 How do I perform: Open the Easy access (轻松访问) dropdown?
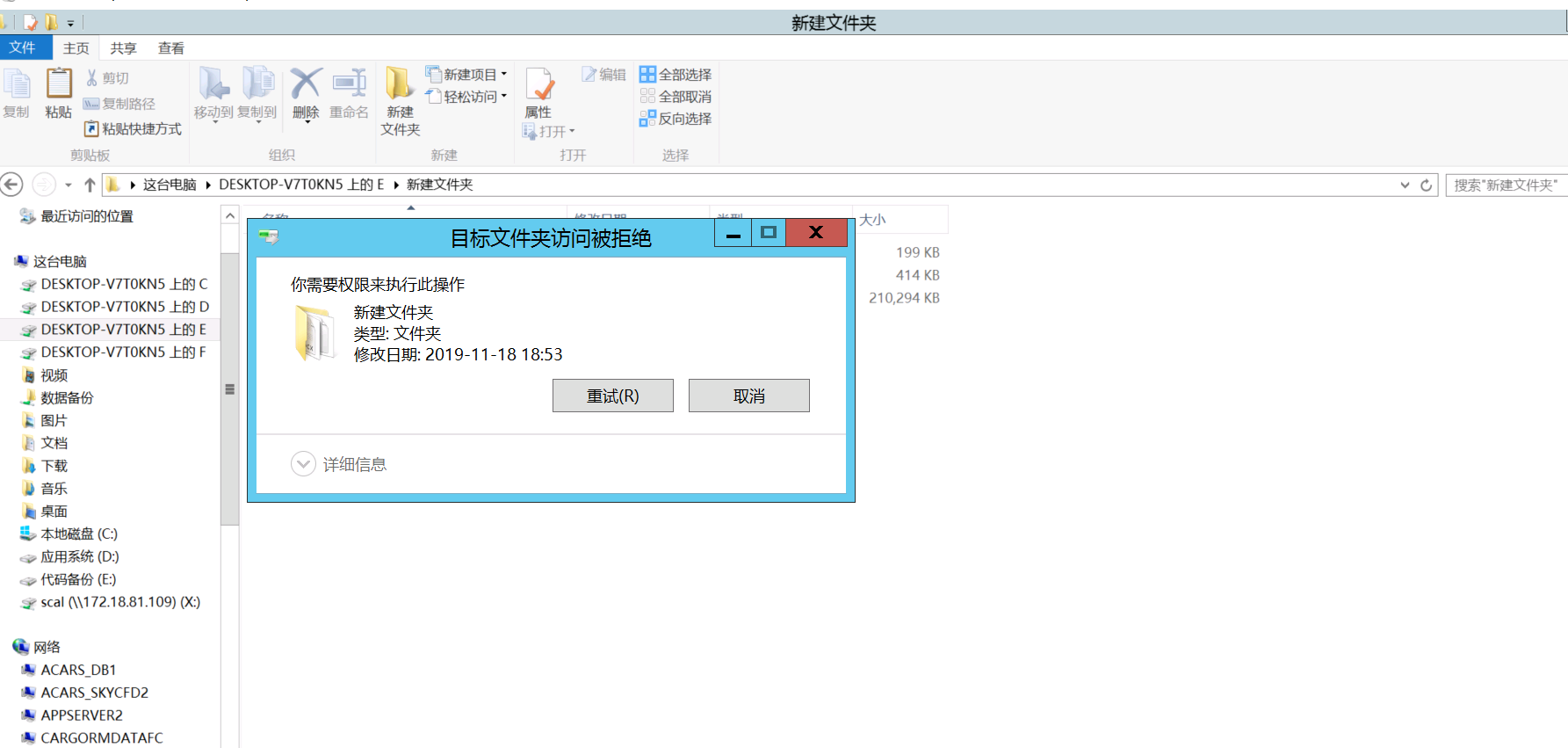click(x=466, y=97)
